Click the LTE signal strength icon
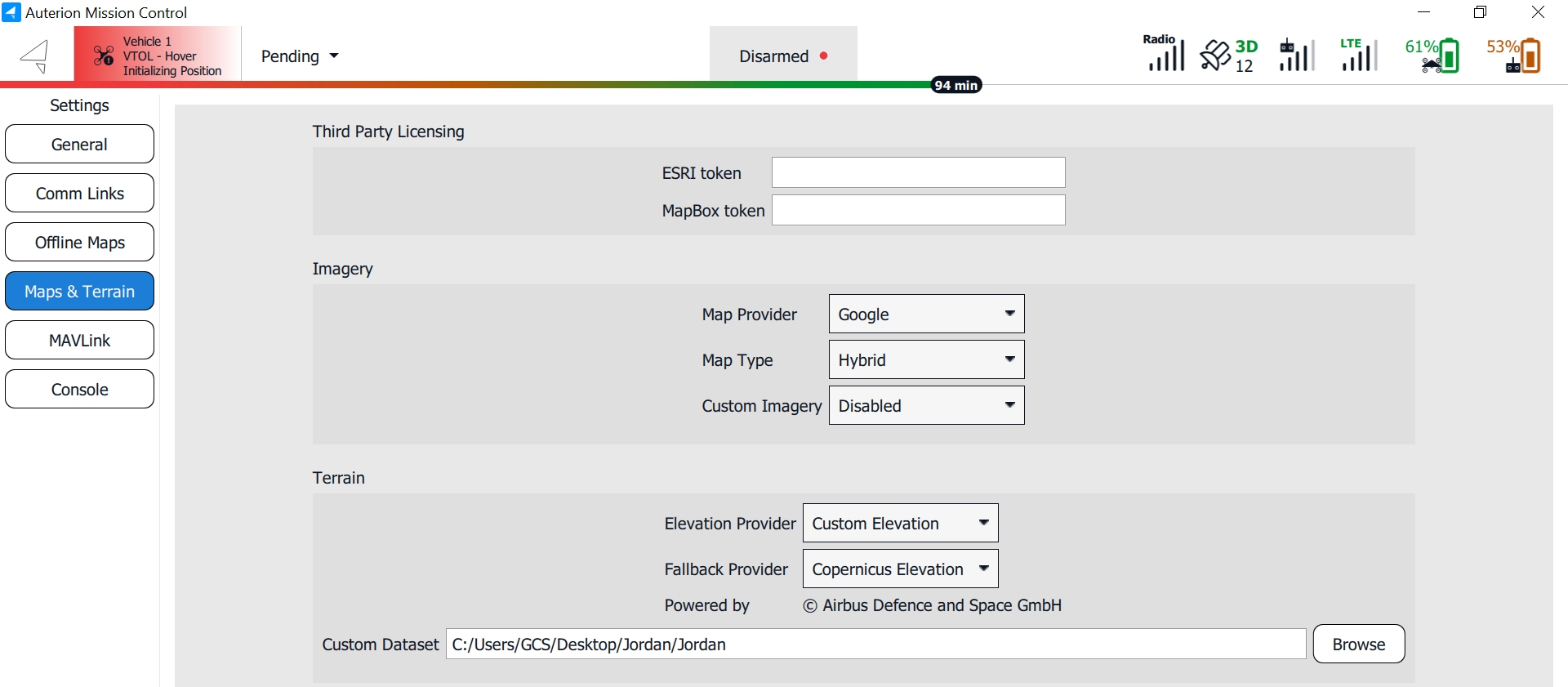The height and width of the screenshot is (687, 1568). click(x=1358, y=55)
